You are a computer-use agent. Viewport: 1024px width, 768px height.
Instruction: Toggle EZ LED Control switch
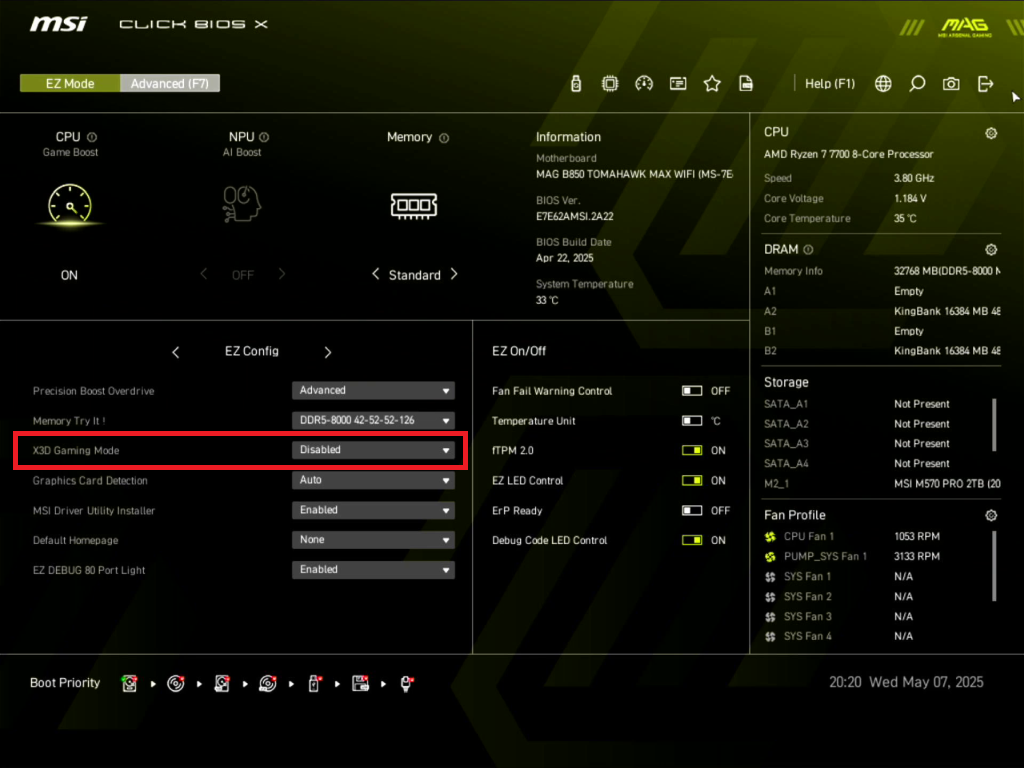[692, 480]
